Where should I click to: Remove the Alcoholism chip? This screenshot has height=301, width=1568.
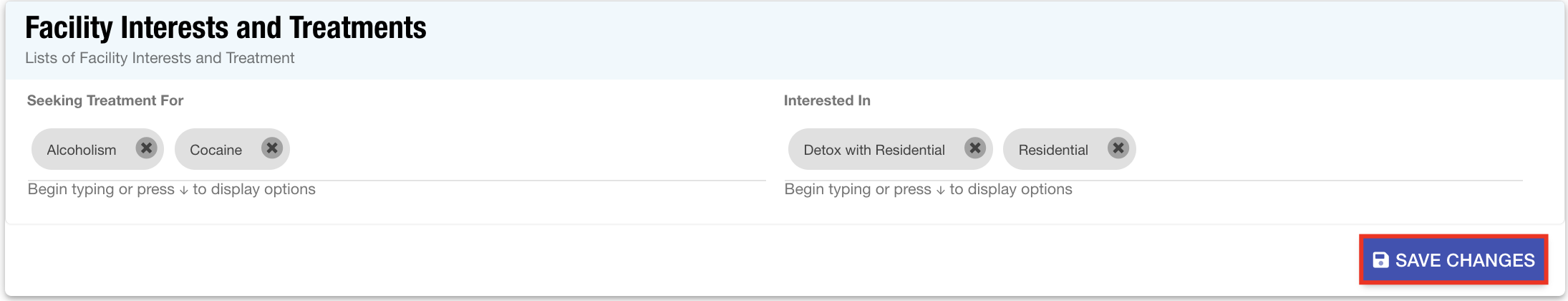pos(146,148)
